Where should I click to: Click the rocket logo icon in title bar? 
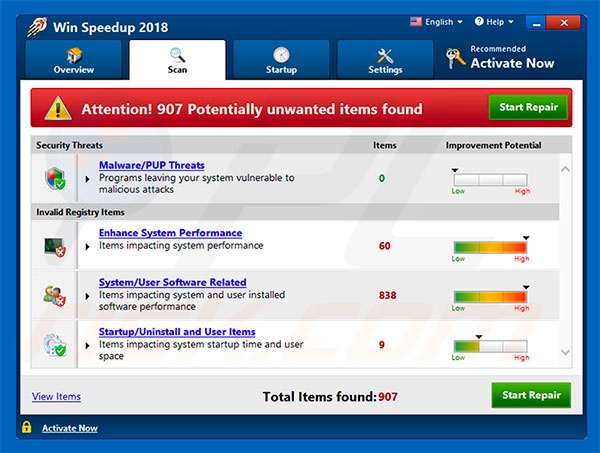37,27
